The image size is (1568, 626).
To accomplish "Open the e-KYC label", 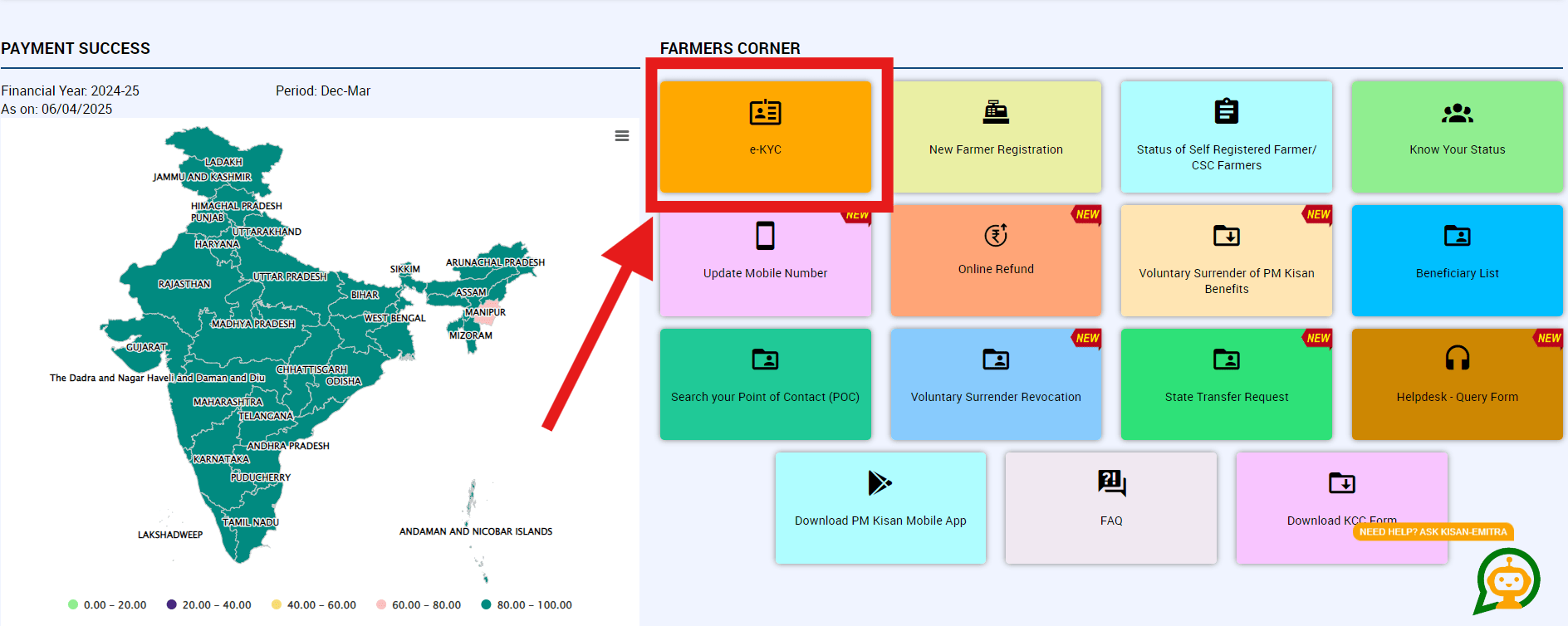I will click(x=765, y=149).
